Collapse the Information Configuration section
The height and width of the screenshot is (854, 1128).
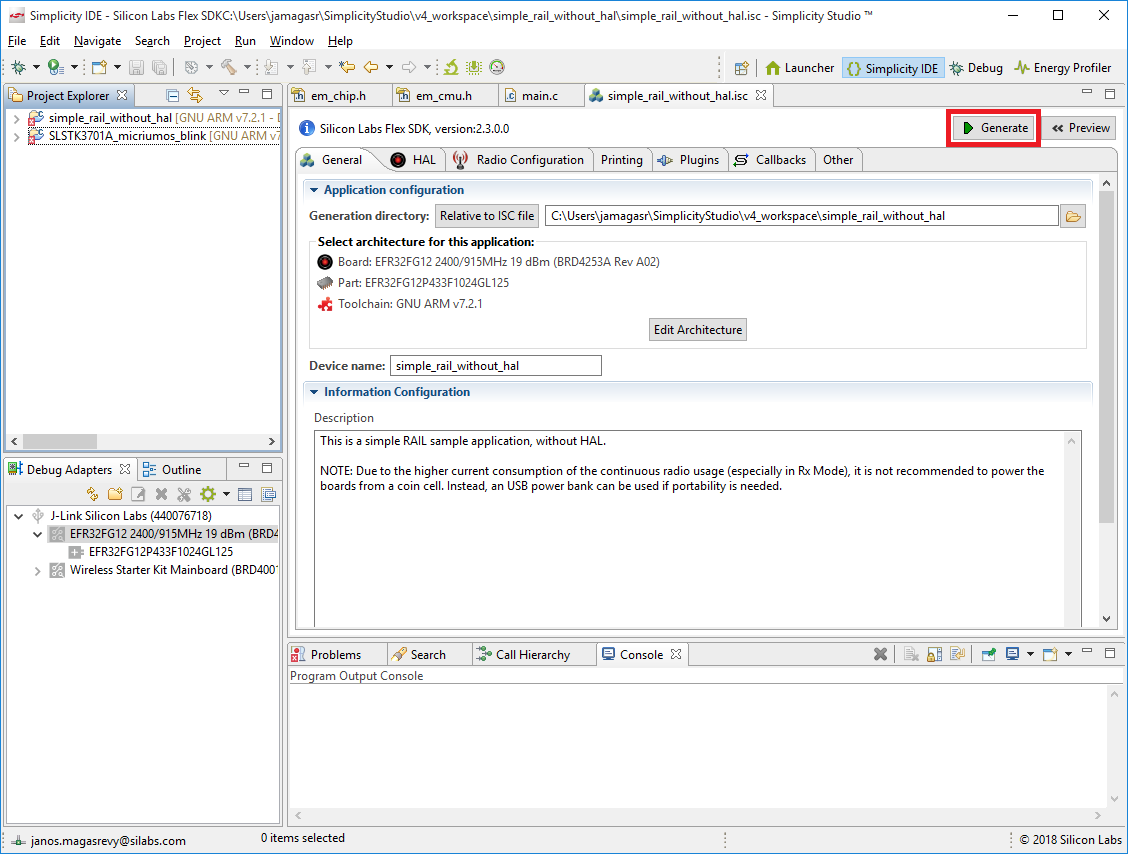click(314, 392)
